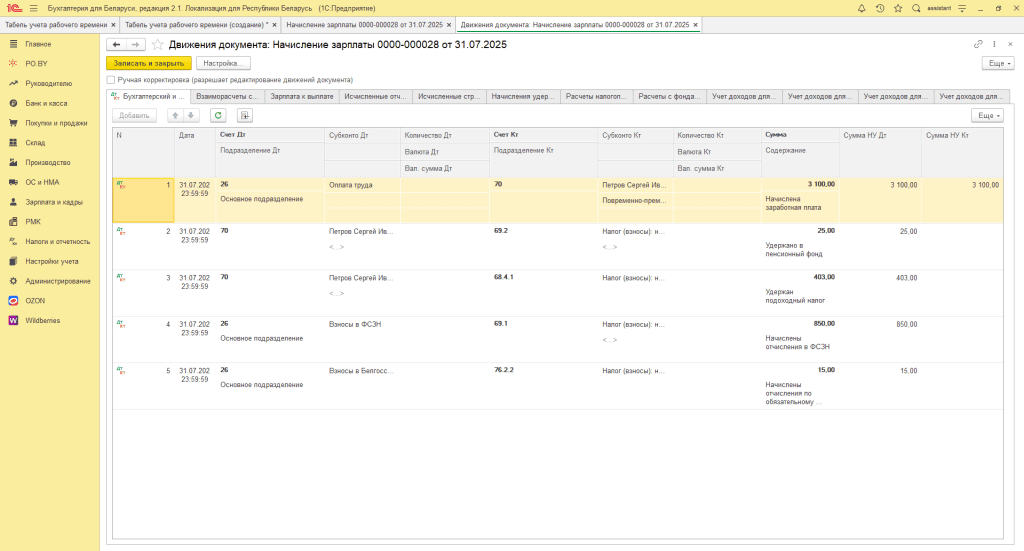Open Настройки учета section
The image size is (1024, 551).
point(52,261)
